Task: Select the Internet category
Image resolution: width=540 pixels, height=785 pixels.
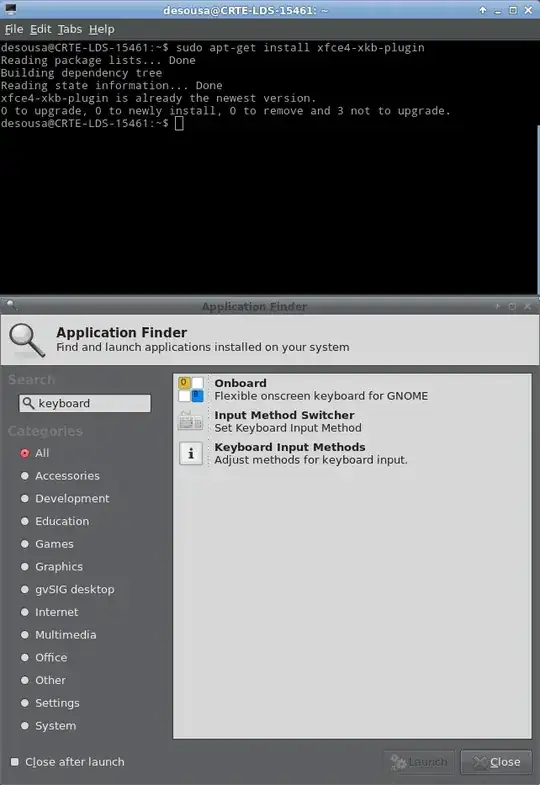Action: tap(49, 612)
